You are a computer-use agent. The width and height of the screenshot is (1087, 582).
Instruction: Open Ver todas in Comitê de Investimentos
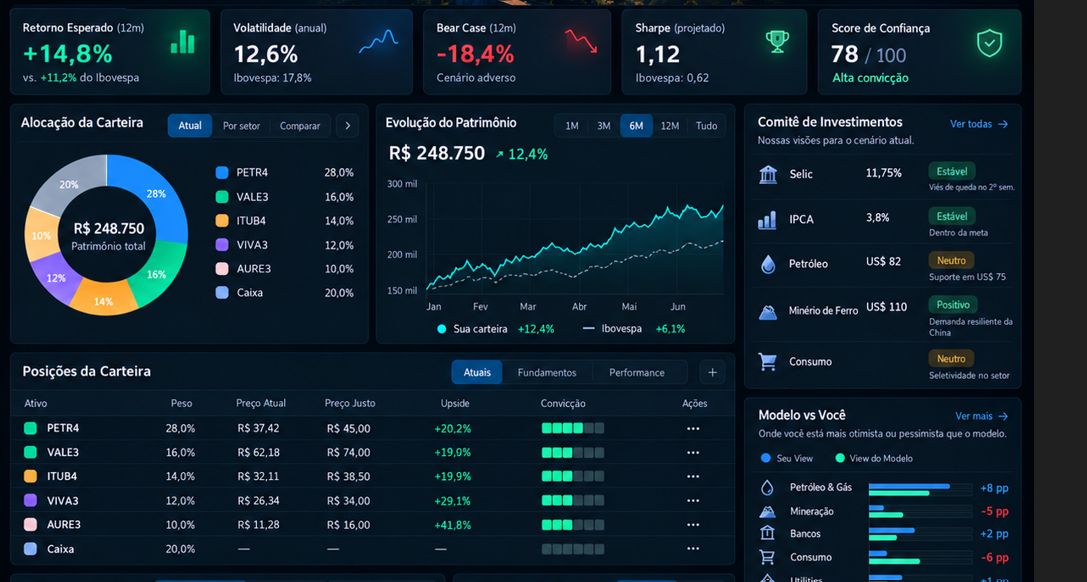pyautogui.click(x=979, y=124)
